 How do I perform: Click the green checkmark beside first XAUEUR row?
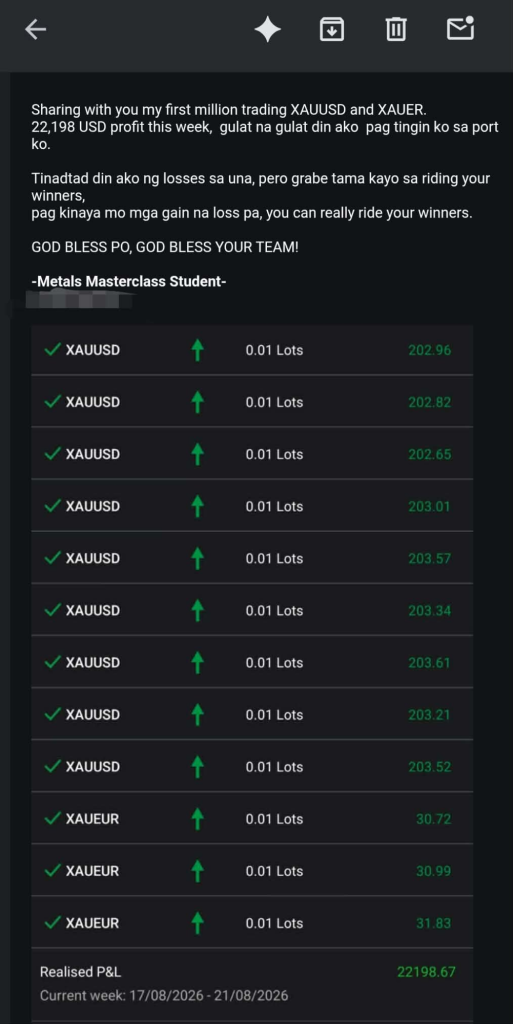coord(52,819)
